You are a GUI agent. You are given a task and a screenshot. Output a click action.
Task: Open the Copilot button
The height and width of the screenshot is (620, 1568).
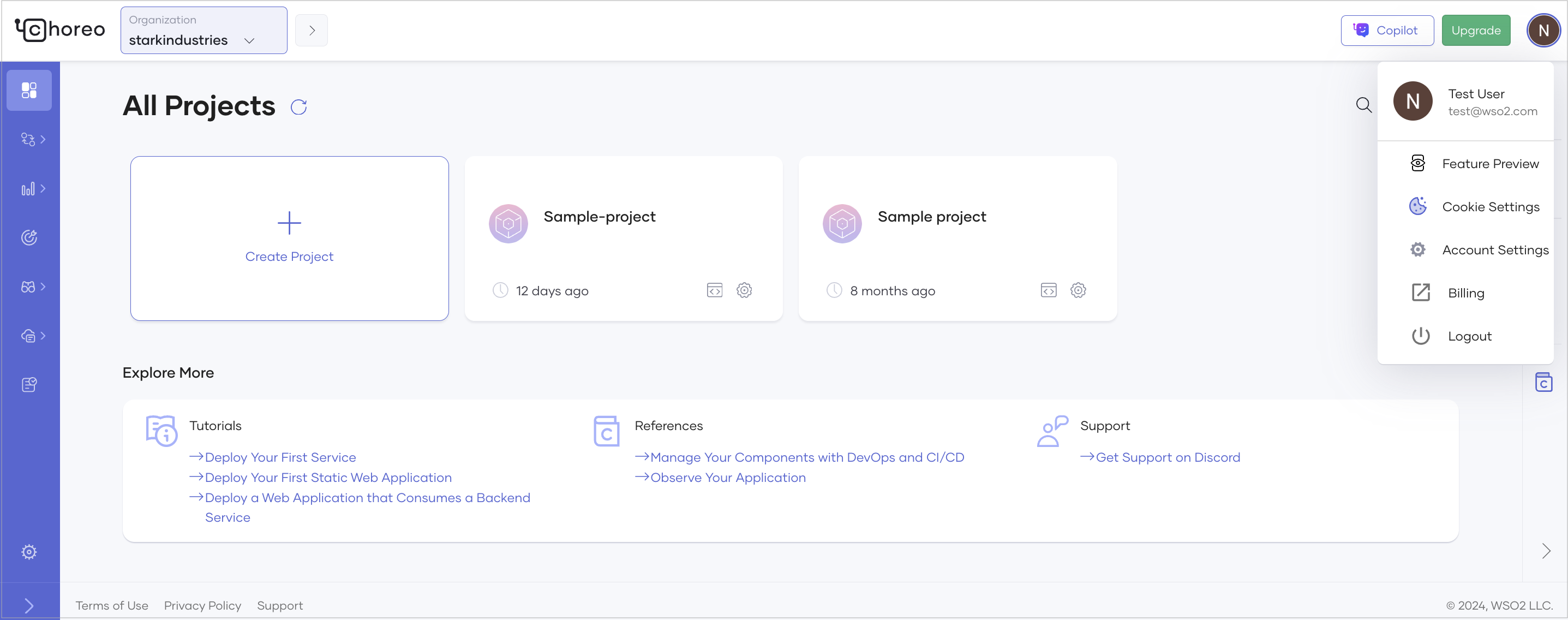point(1387,31)
